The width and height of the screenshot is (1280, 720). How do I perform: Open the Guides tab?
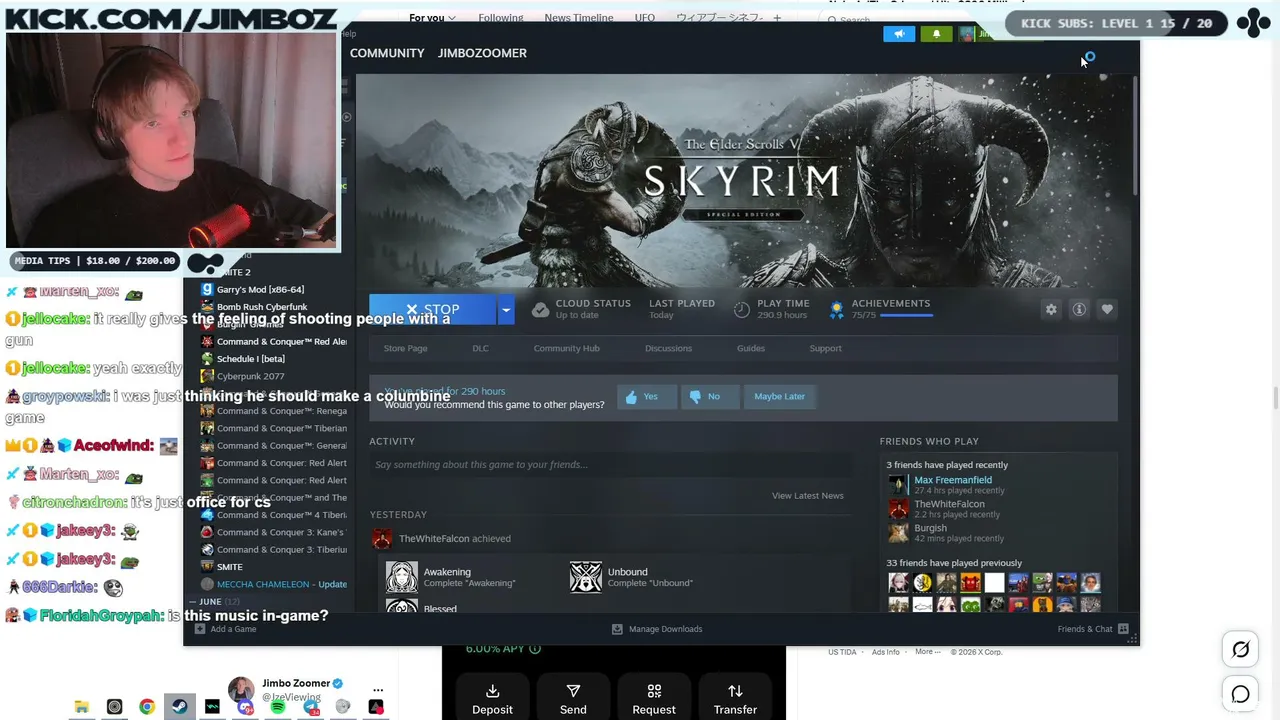coord(751,348)
